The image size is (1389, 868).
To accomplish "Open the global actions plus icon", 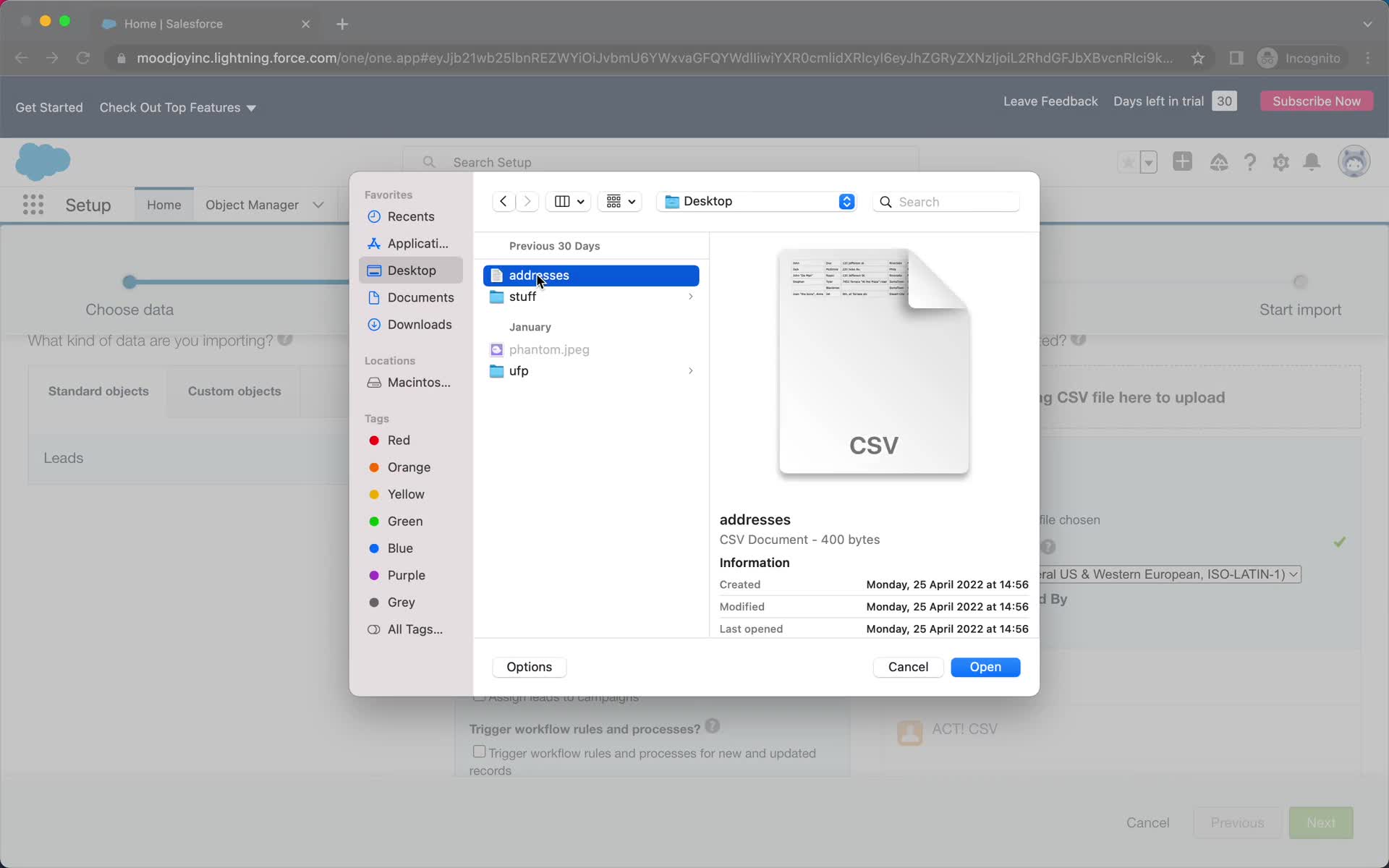I will click(1182, 161).
